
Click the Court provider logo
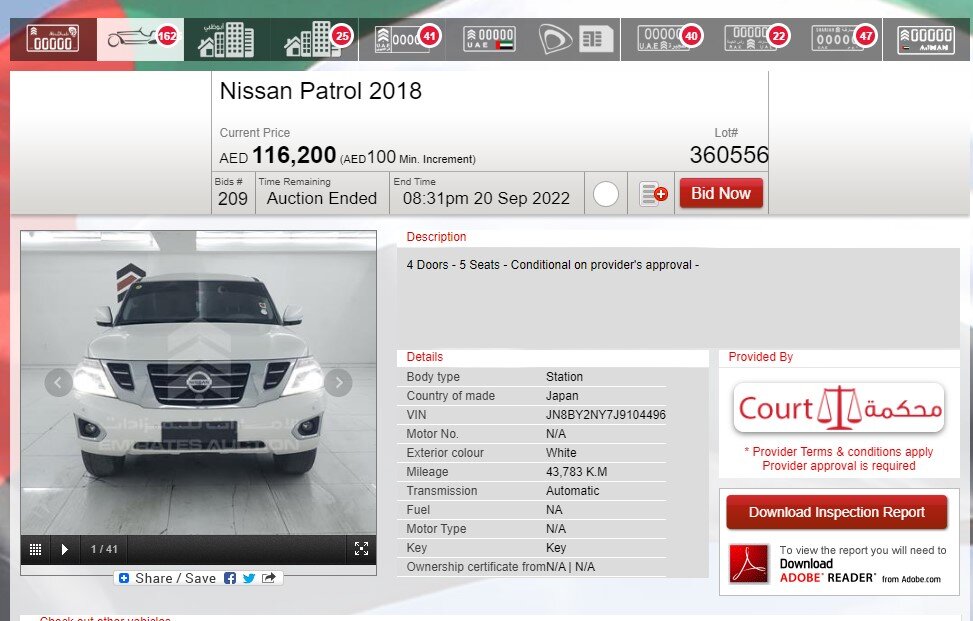coord(839,408)
